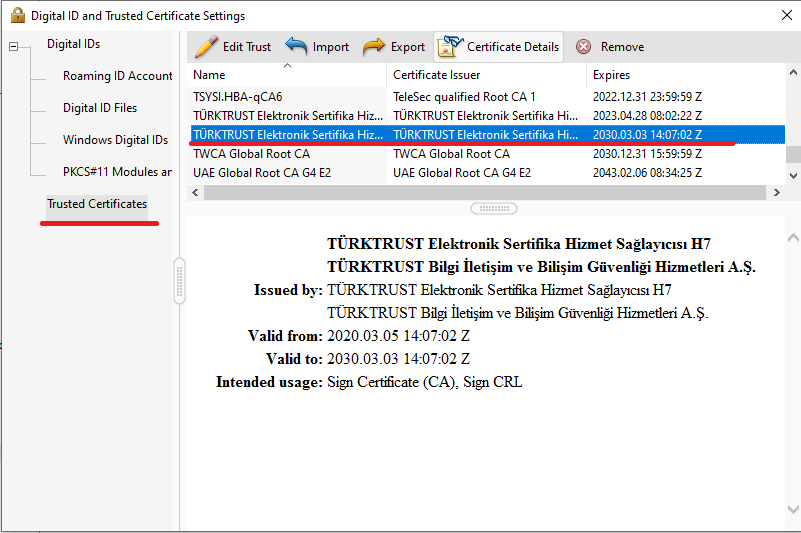Click the Sign Certificate (CA), Sign CRL text
This screenshot has height=533, width=801.
[x=425, y=382]
